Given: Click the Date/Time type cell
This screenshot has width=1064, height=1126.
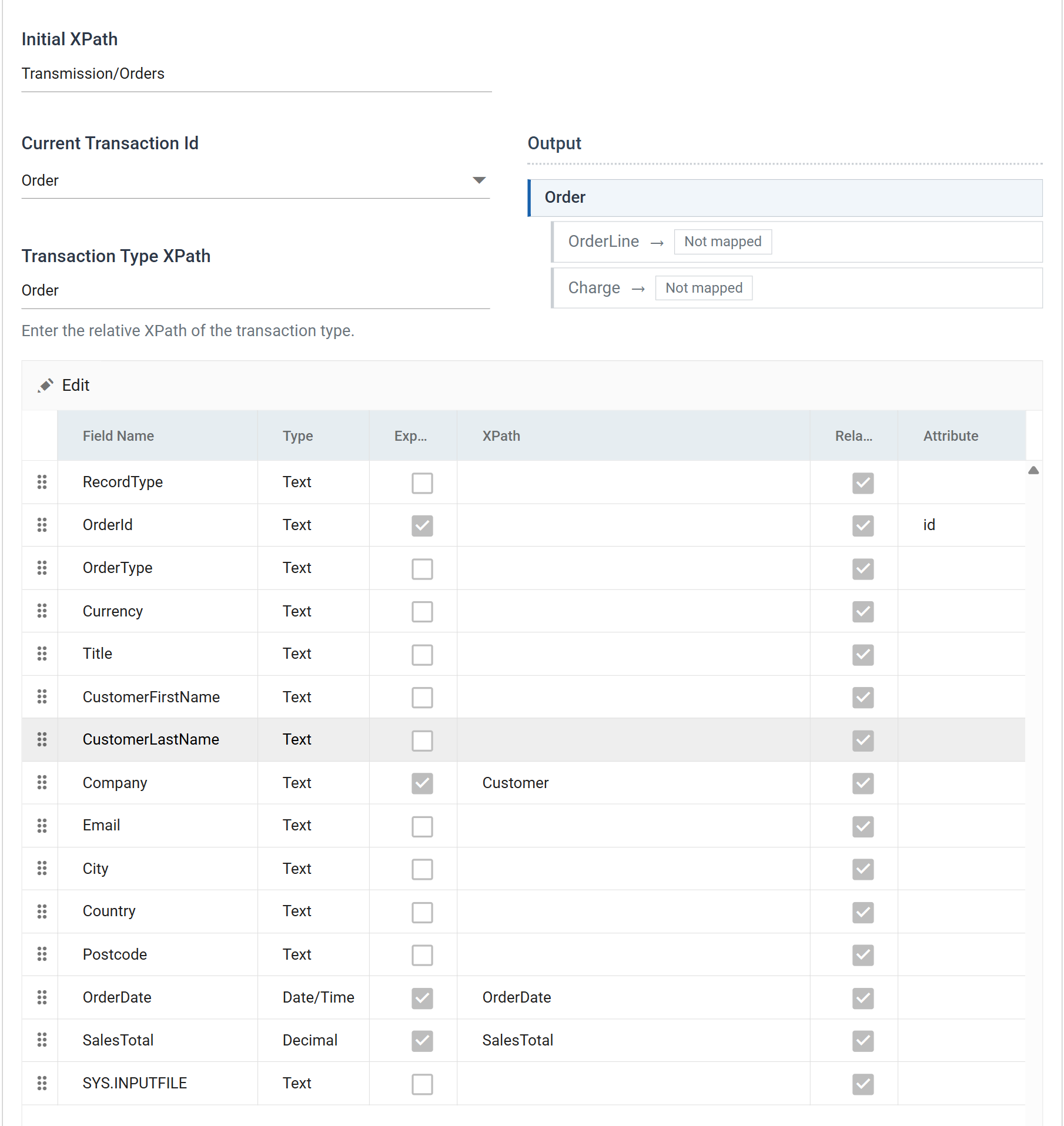Looking at the screenshot, I should pyautogui.click(x=313, y=997).
